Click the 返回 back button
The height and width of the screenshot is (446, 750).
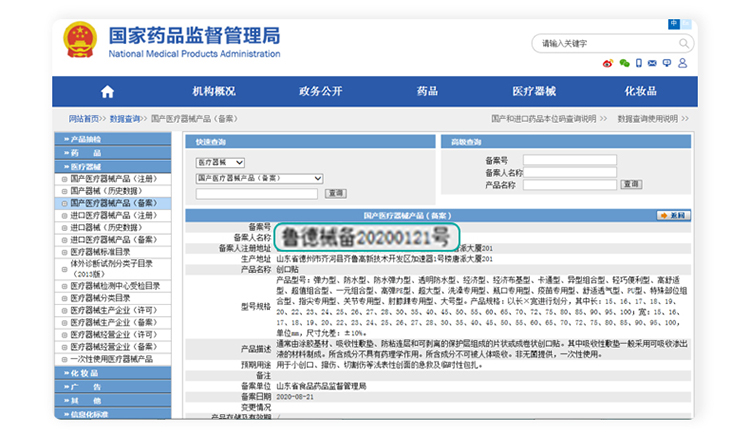pyautogui.click(x=673, y=215)
